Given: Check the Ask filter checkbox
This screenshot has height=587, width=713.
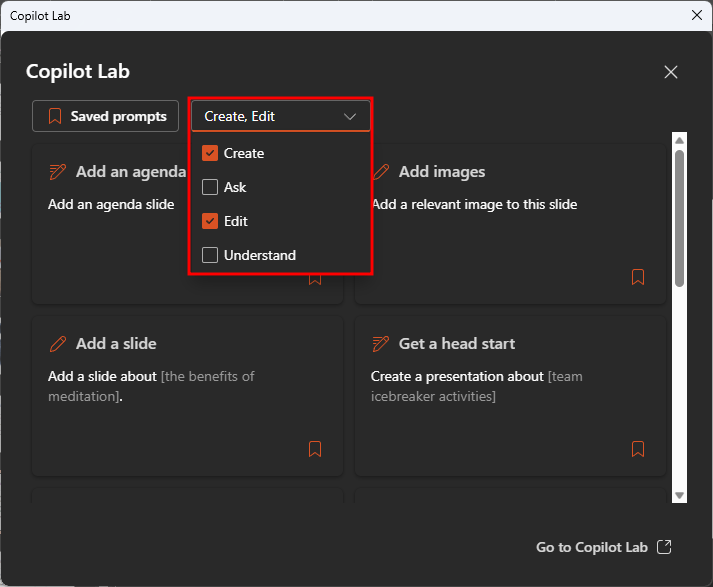Looking at the screenshot, I should tap(210, 187).
